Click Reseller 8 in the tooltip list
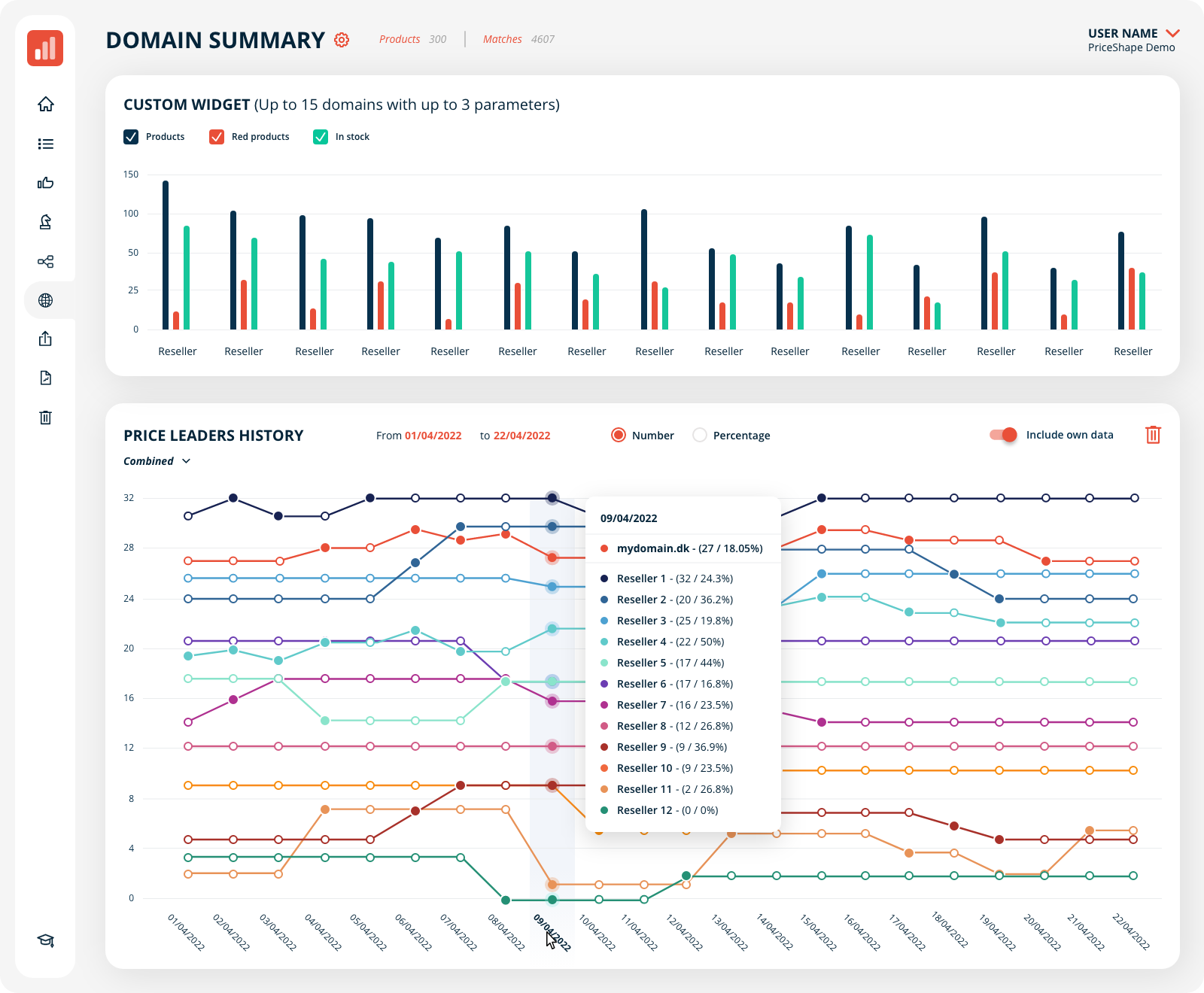This screenshot has width=1204, height=993. pyautogui.click(x=667, y=726)
